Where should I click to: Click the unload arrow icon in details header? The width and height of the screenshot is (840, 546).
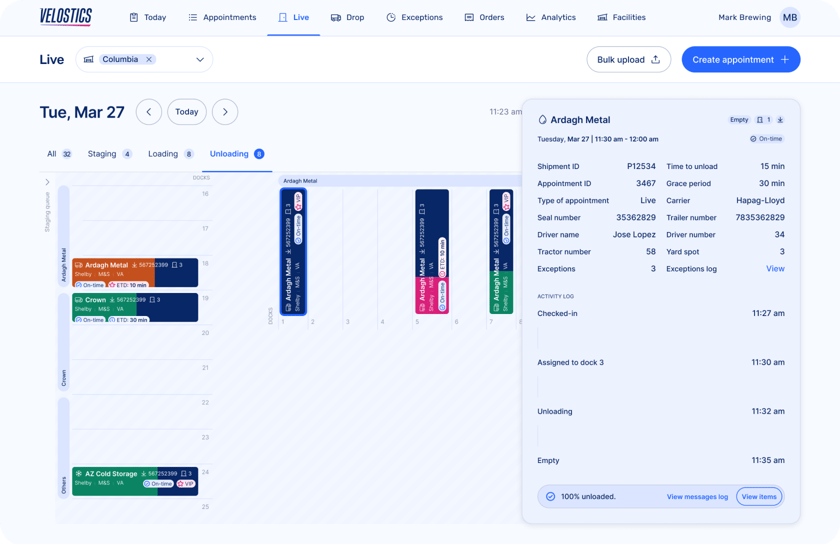[x=780, y=119]
